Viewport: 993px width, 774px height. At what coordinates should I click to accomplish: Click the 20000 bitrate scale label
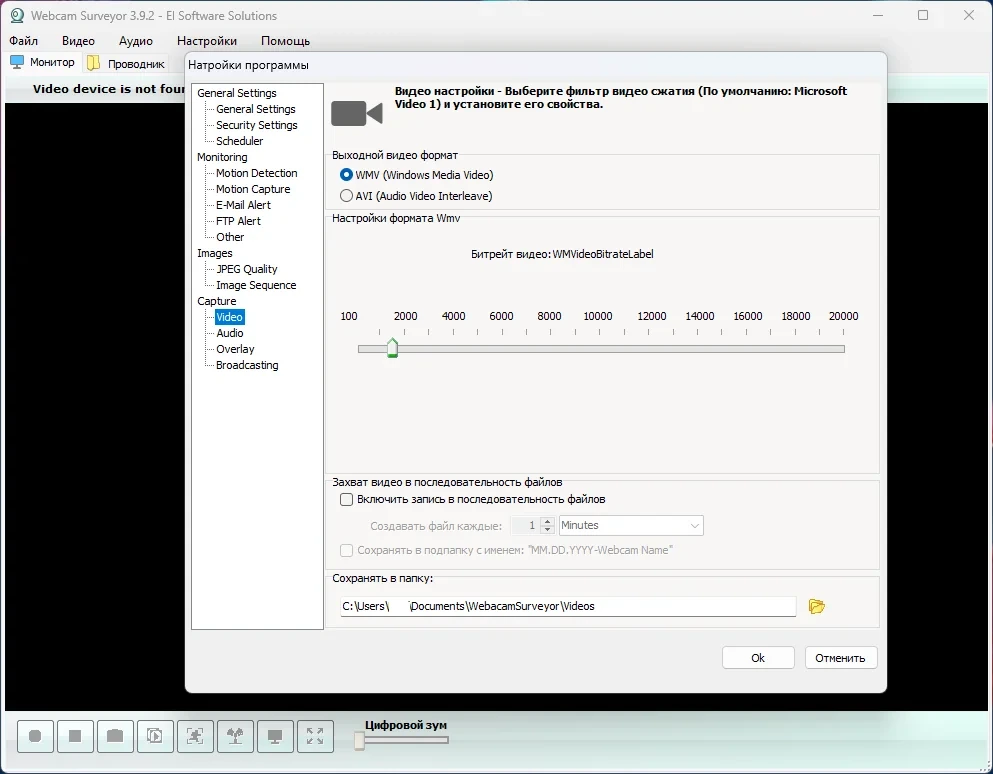point(844,316)
